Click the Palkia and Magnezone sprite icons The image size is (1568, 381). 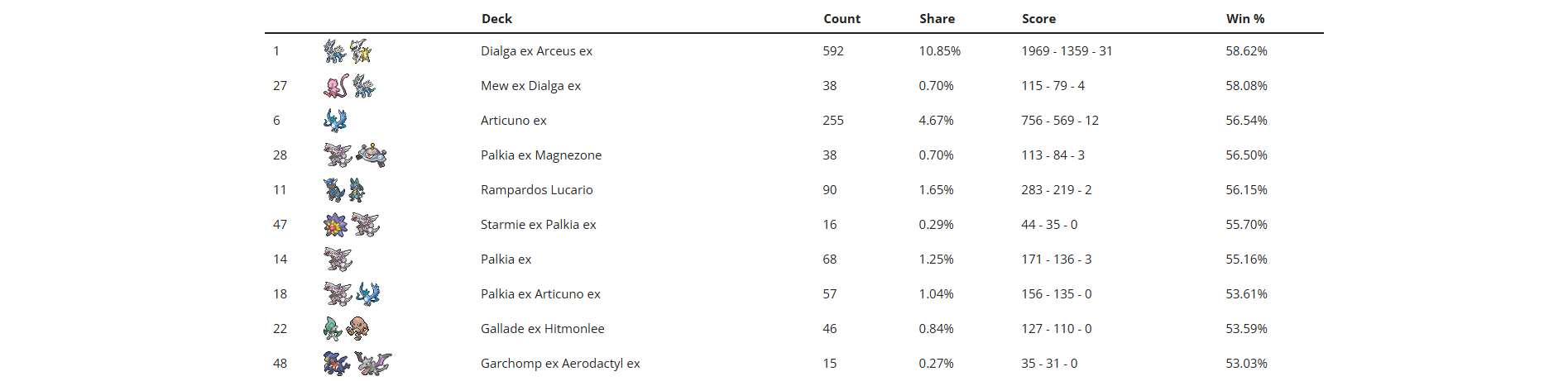(355, 155)
